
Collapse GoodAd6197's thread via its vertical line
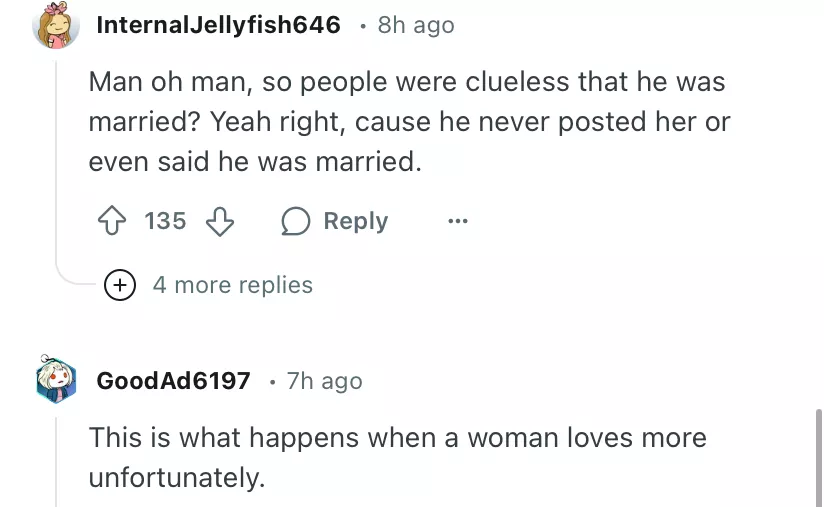point(57,460)
